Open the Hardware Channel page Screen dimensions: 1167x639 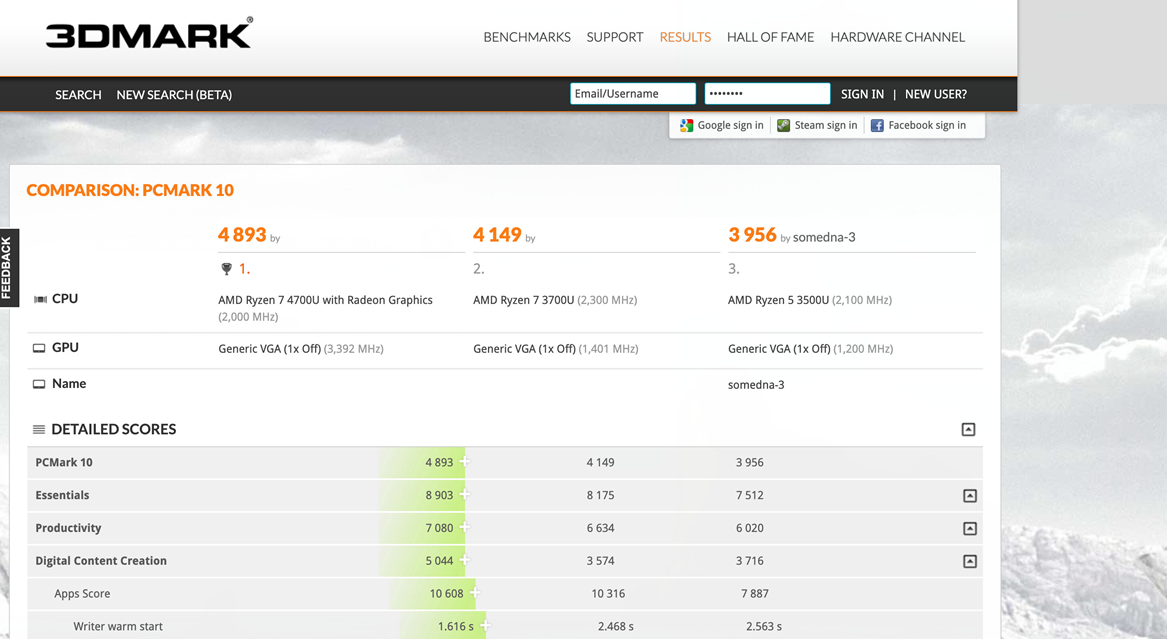(x=898, y=37)
